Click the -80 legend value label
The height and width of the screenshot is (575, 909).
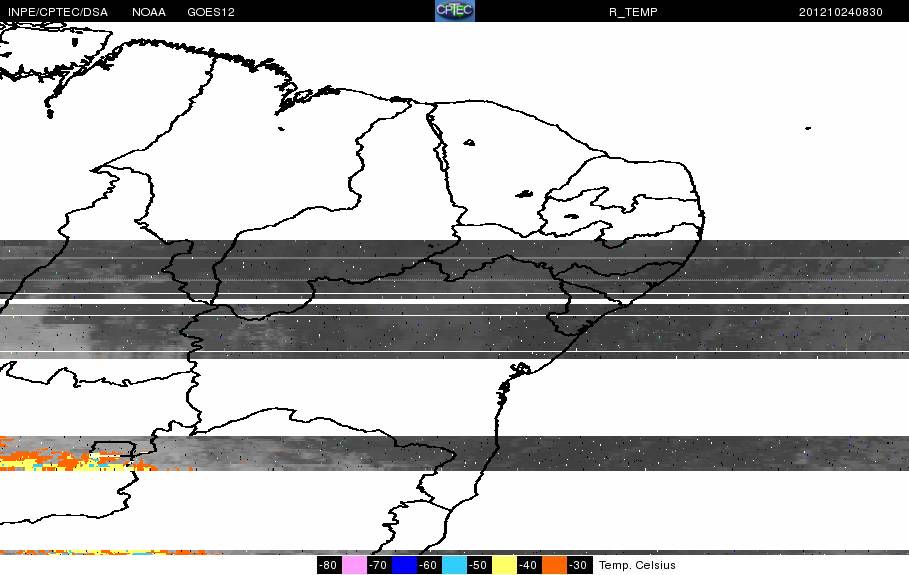click(x=329, y=565)
